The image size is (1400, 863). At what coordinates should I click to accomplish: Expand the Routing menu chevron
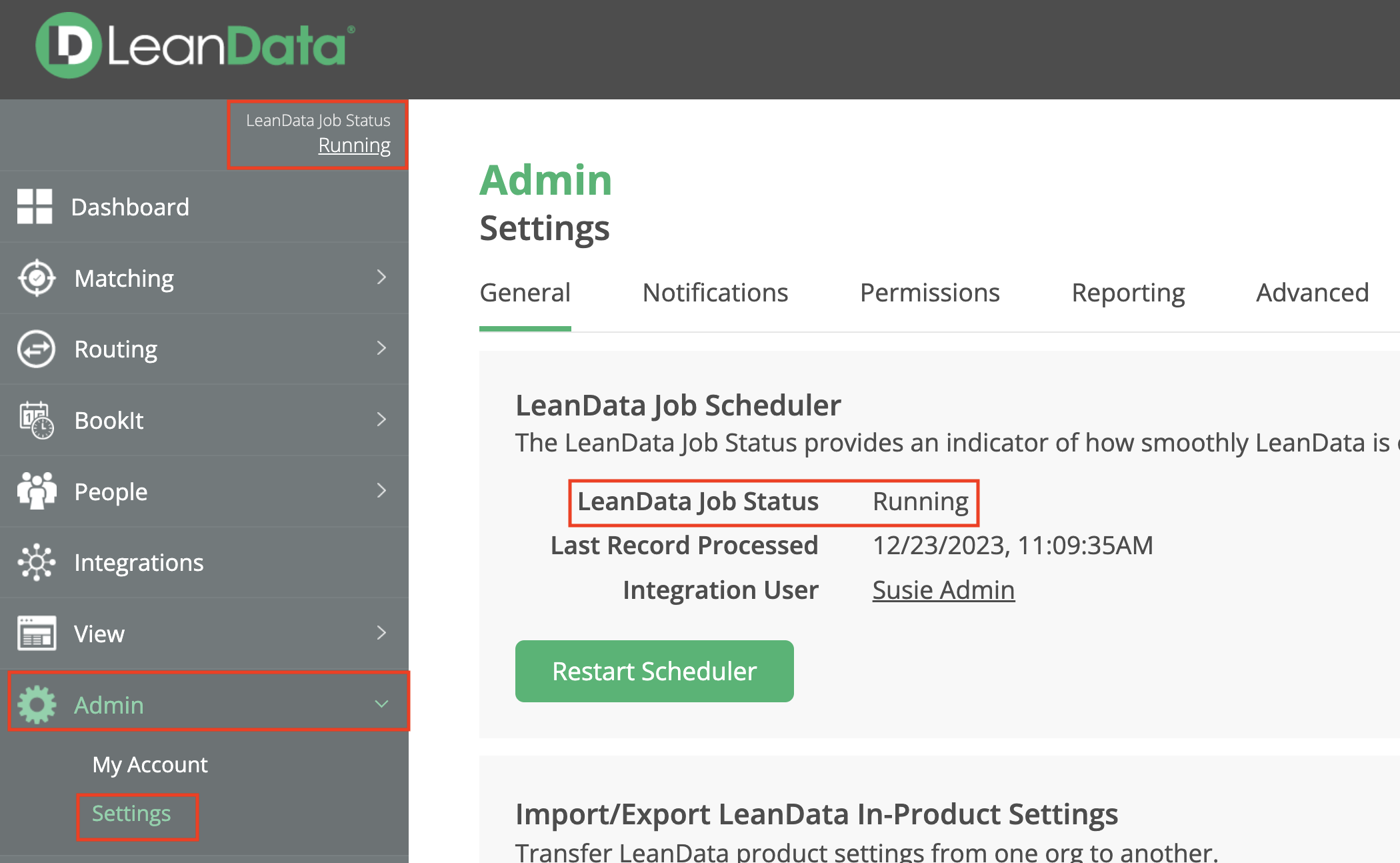pyautogui.click(x=381, y=348)
